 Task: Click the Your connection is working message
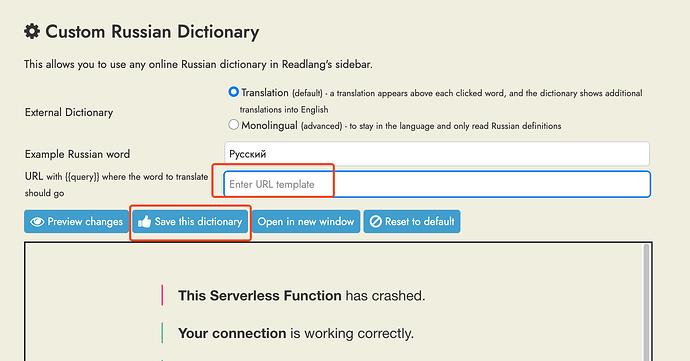296,333
